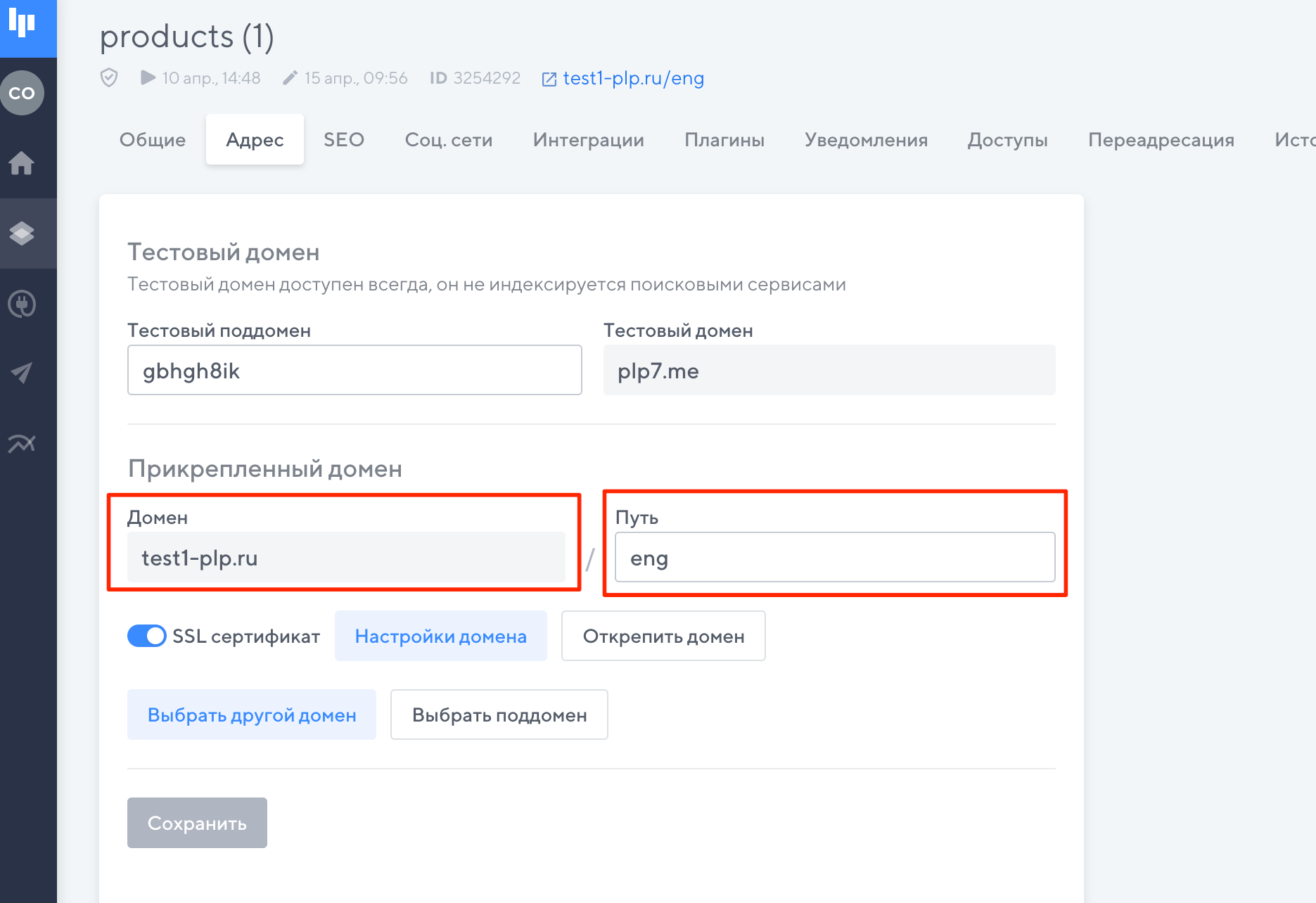Click the plp7.me test domain field
The image size is (1316, 903).
coord(829,370)
